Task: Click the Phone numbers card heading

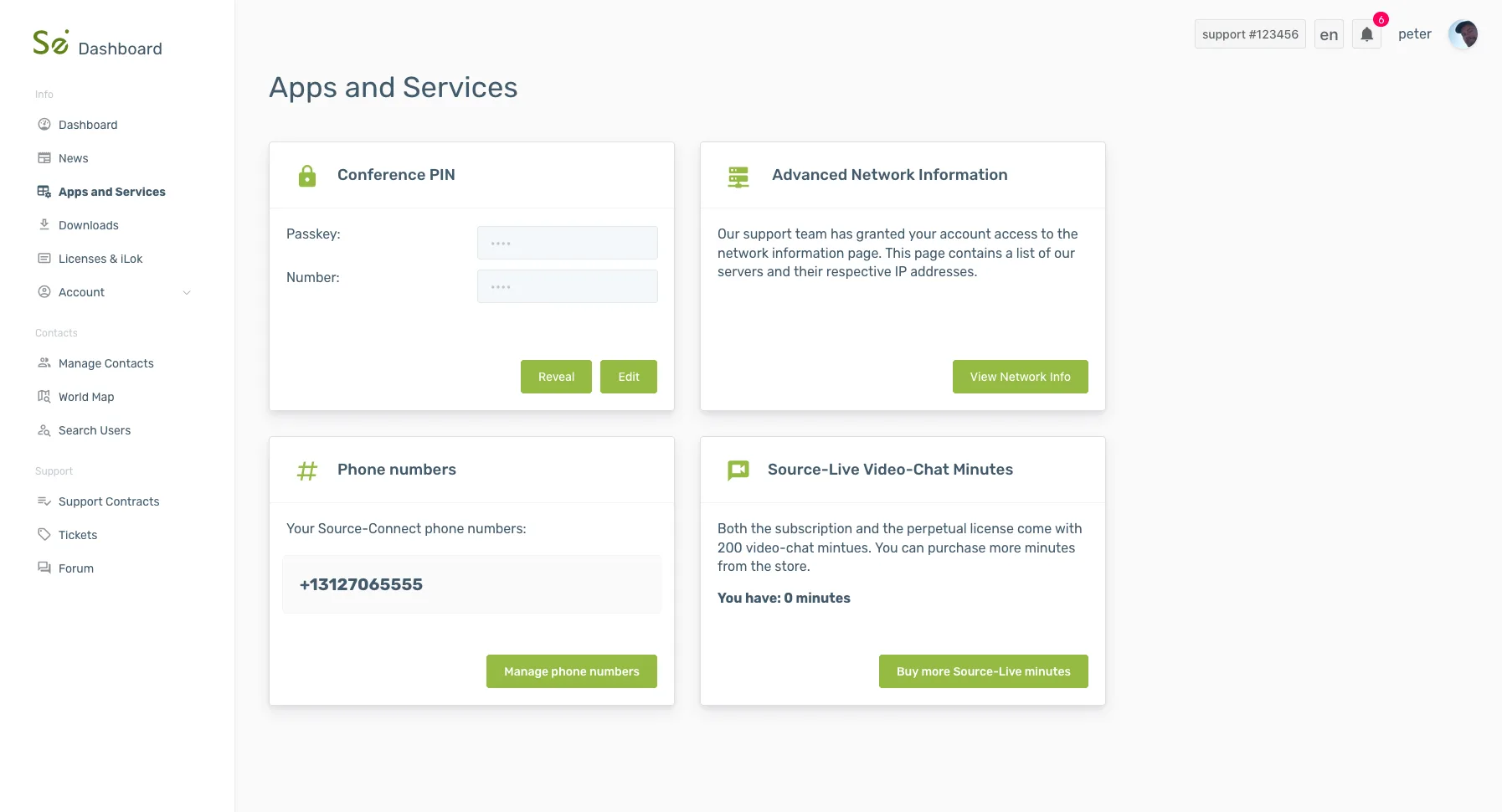Action: pyautogui.click(x=397, y=470)
